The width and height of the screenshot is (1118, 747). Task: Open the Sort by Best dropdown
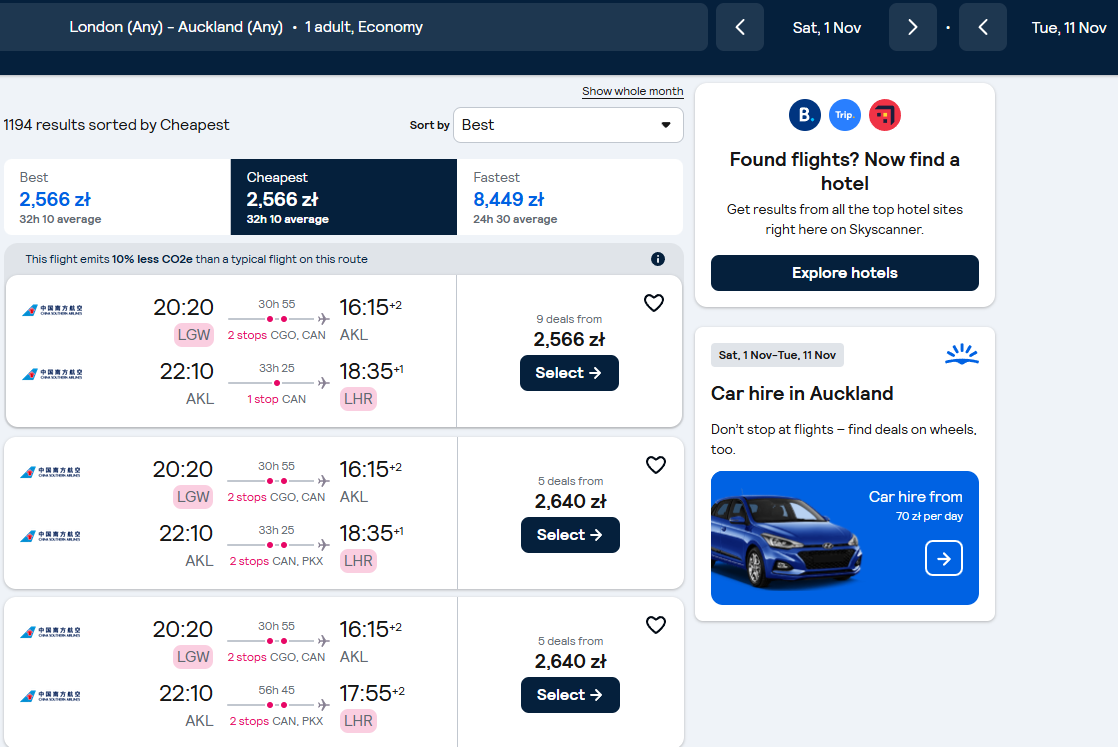568,125
